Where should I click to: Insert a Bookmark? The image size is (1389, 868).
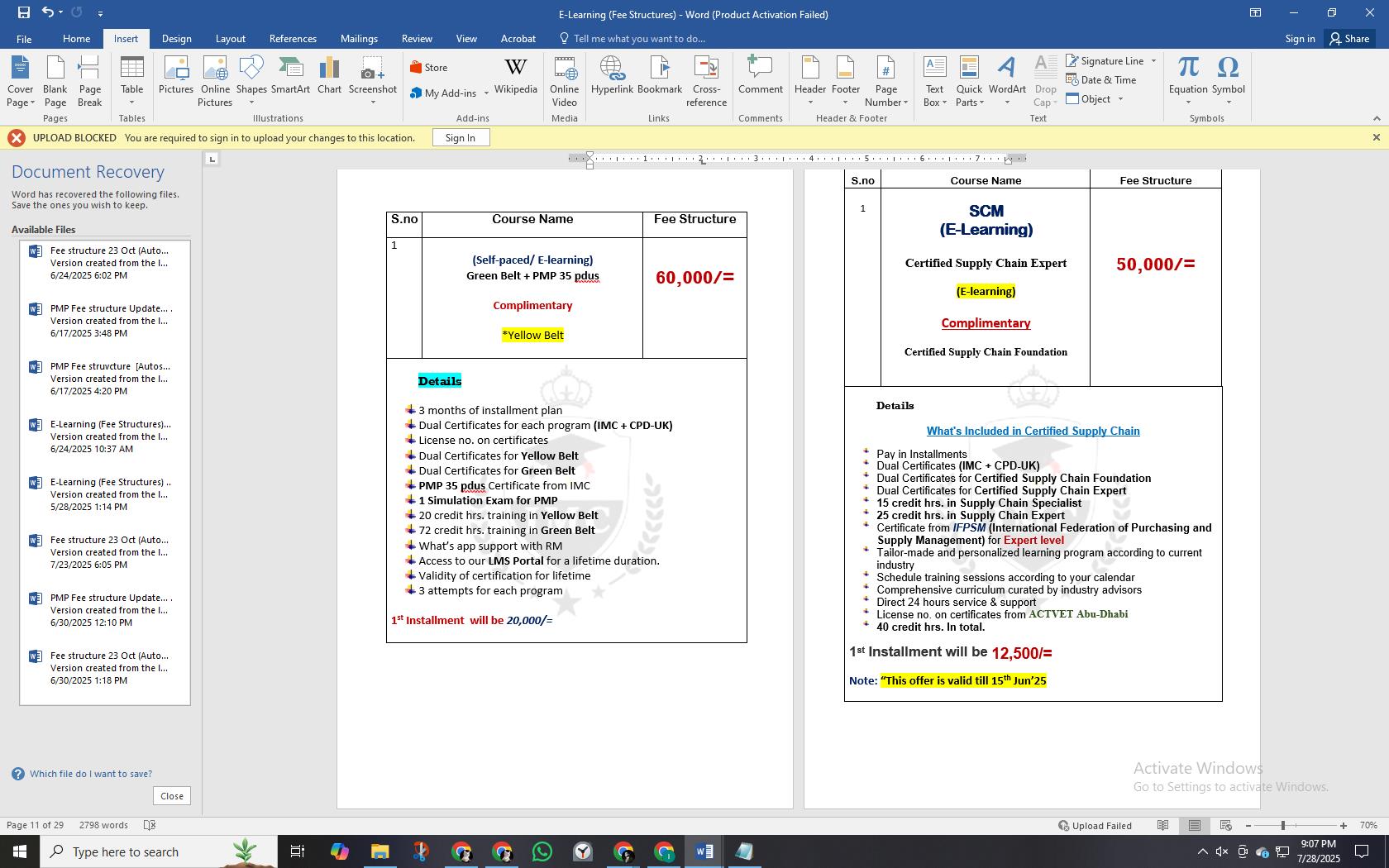[x=660, y=75]
